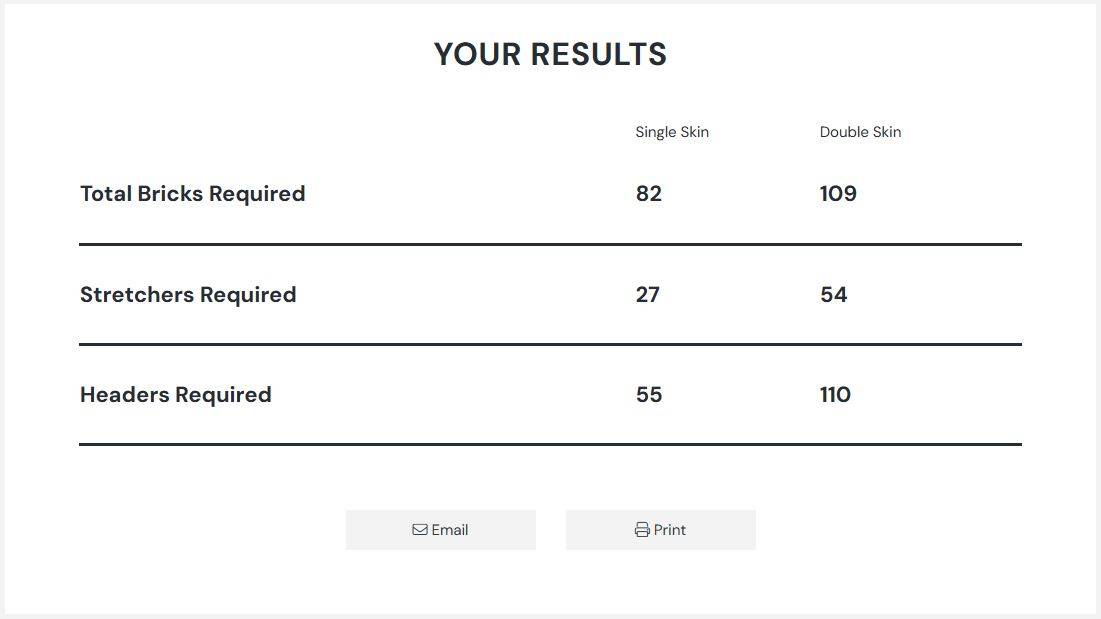Click the divider below Headers Required row
Viewport: 1101px width, 619px height.
pyautogui.click(x=550, y=444)
